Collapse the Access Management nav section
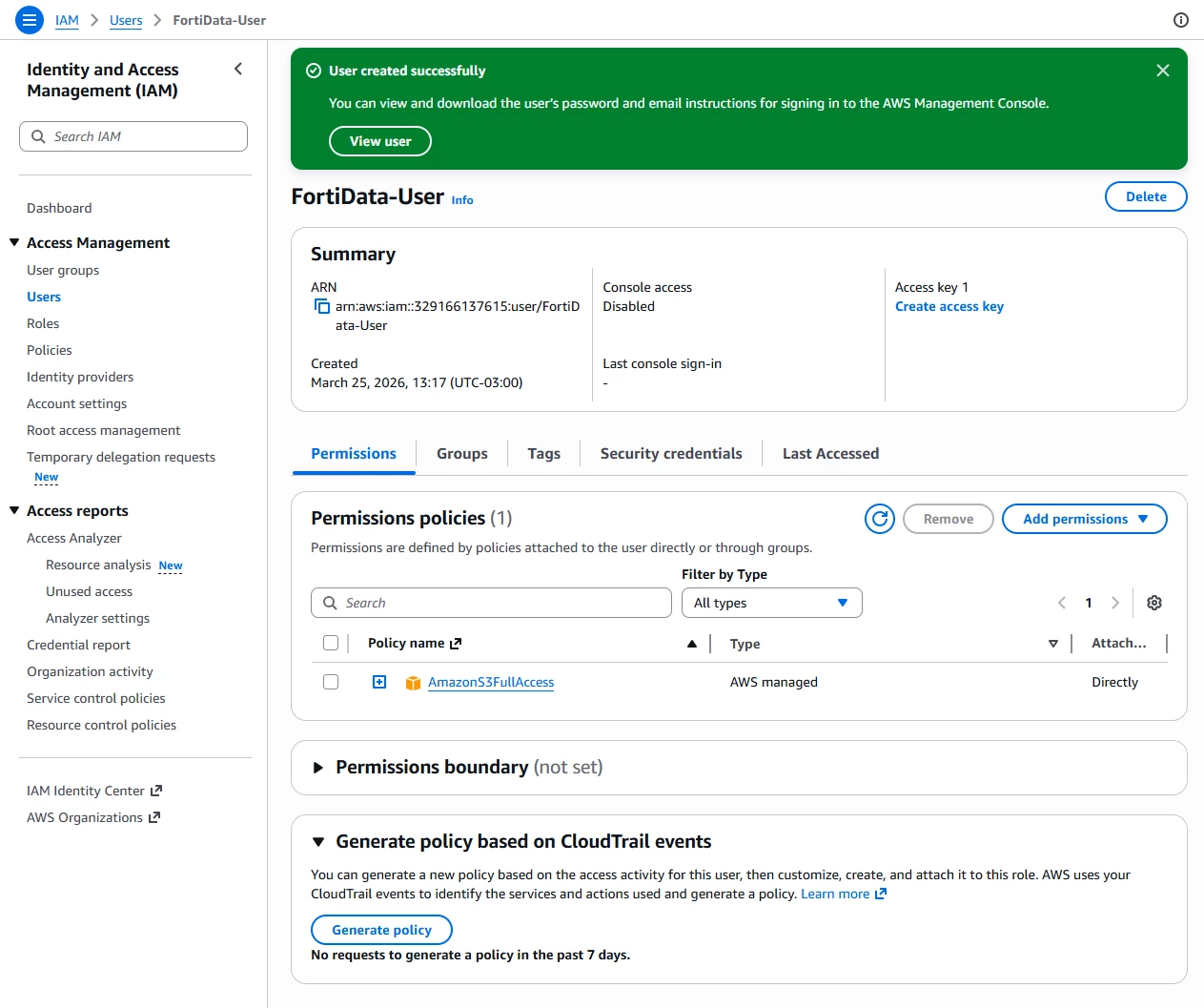This screenshot has height=1008, width=1204. click(14, 242)
